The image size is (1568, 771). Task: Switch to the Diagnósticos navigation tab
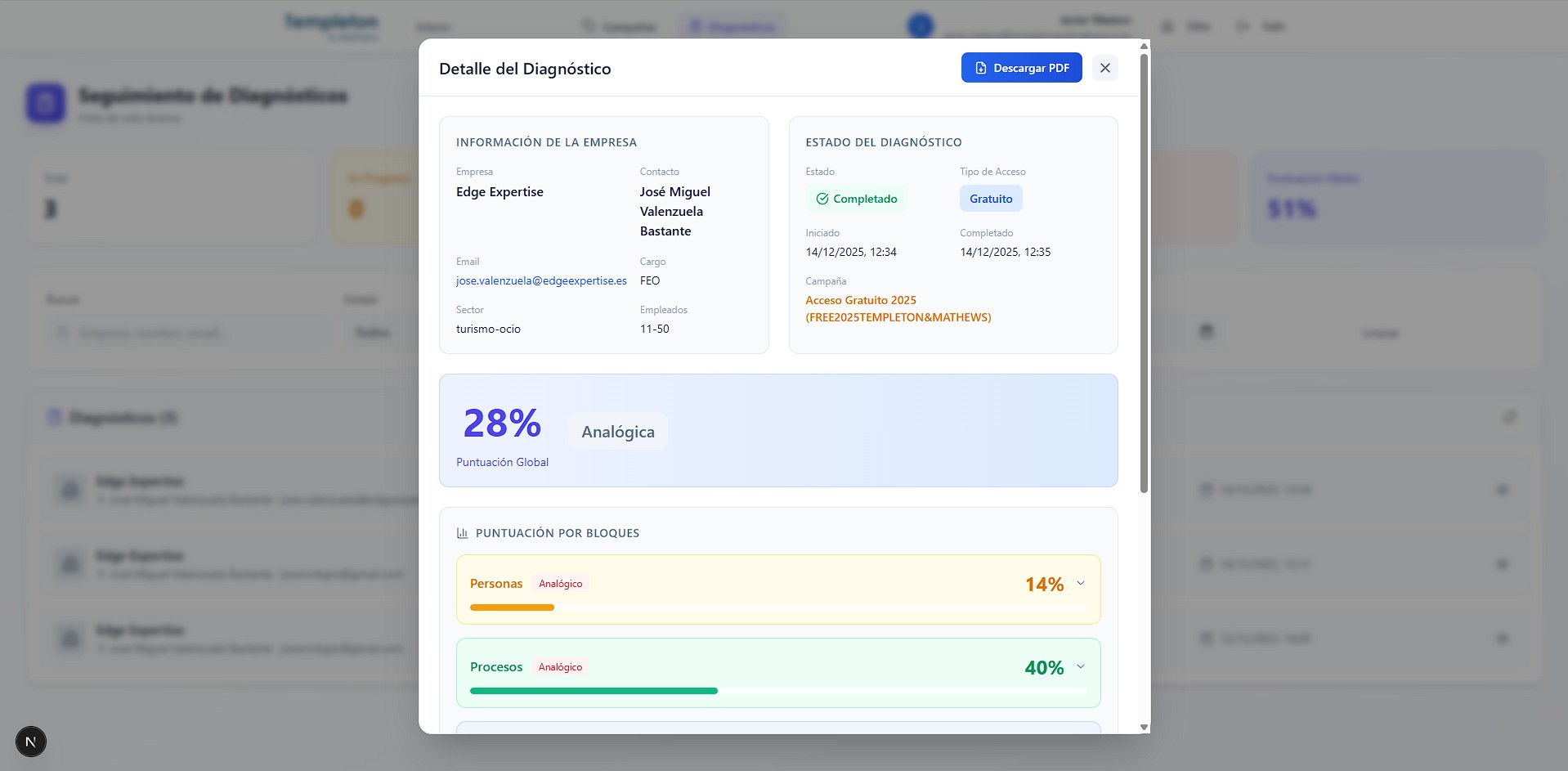pos(732,27)
